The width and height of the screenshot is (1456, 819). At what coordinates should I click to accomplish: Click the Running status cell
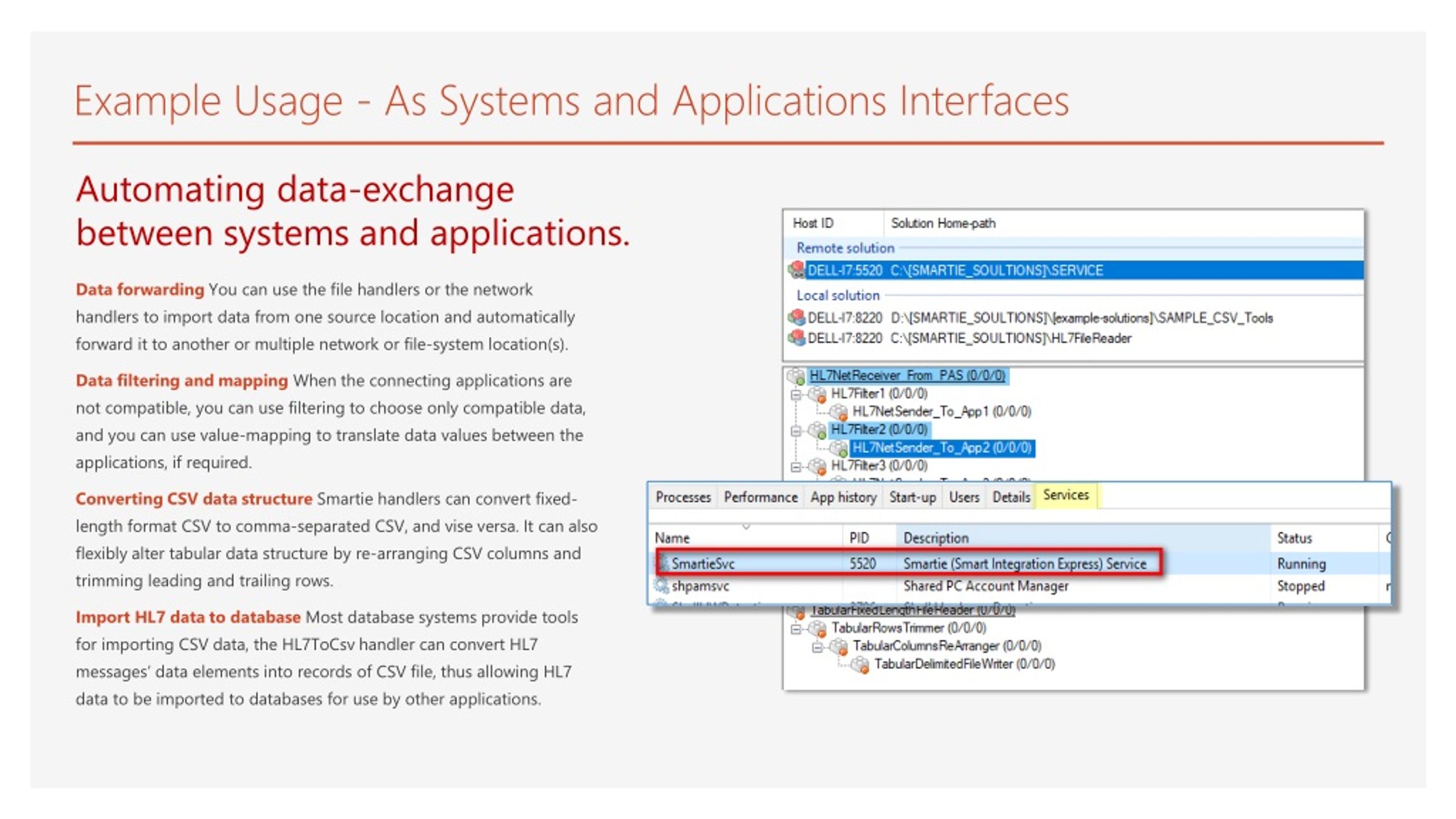(x=1301, y=564)
